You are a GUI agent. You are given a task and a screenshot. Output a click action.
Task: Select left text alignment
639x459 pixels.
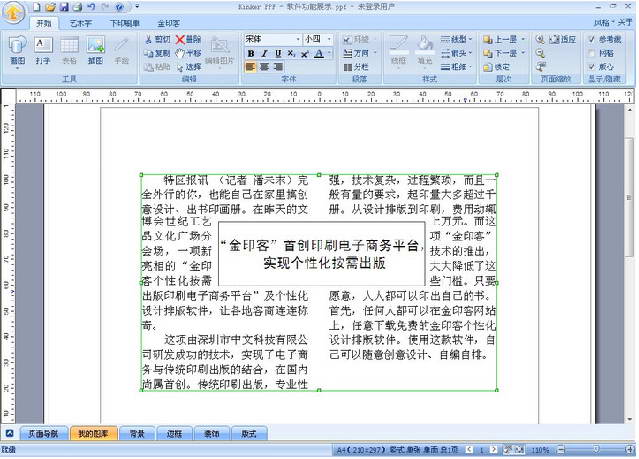pyautogui.click(x=251, y=66)
